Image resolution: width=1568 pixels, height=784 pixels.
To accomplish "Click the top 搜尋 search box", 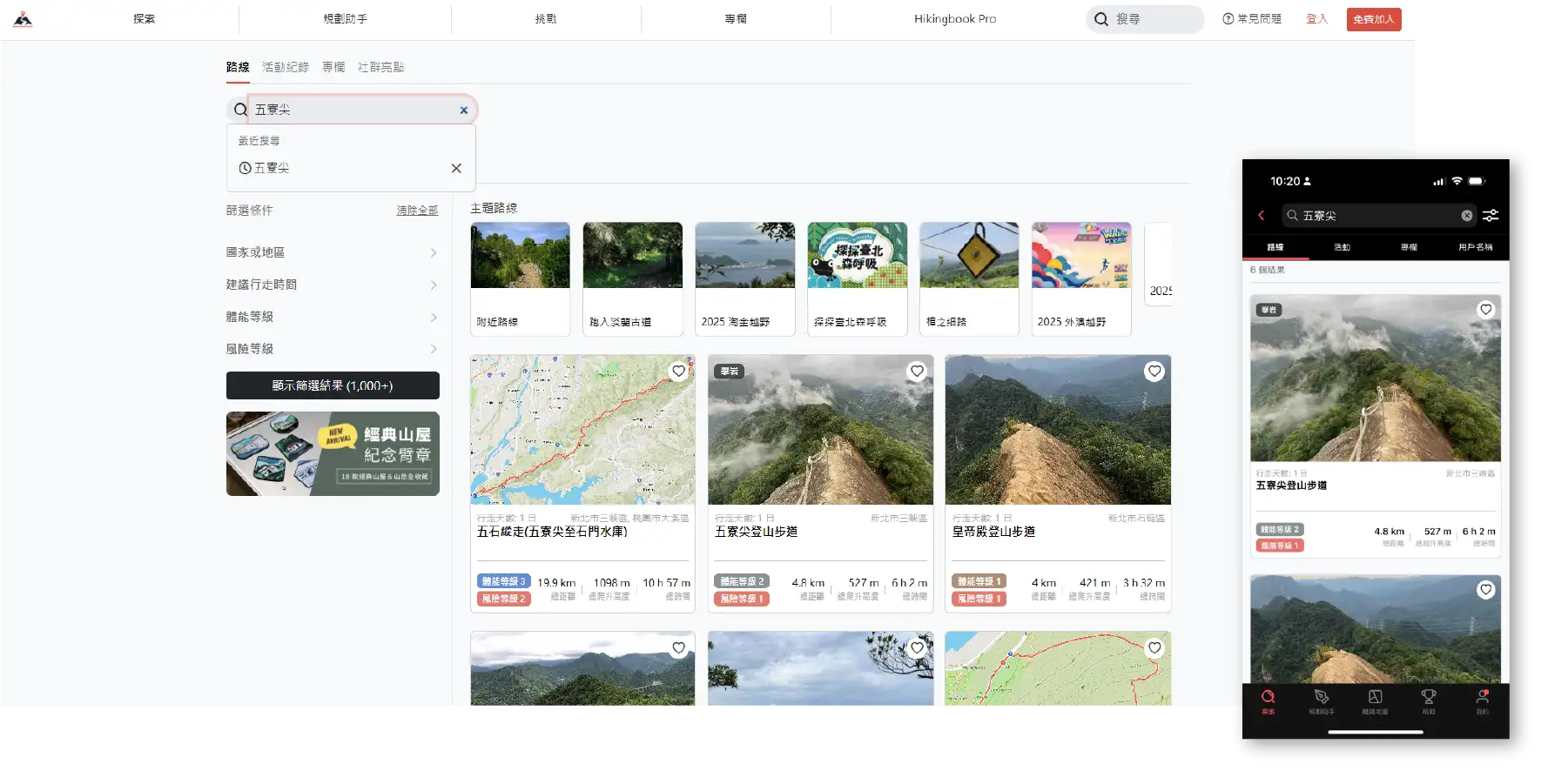I will [1145, 19].
